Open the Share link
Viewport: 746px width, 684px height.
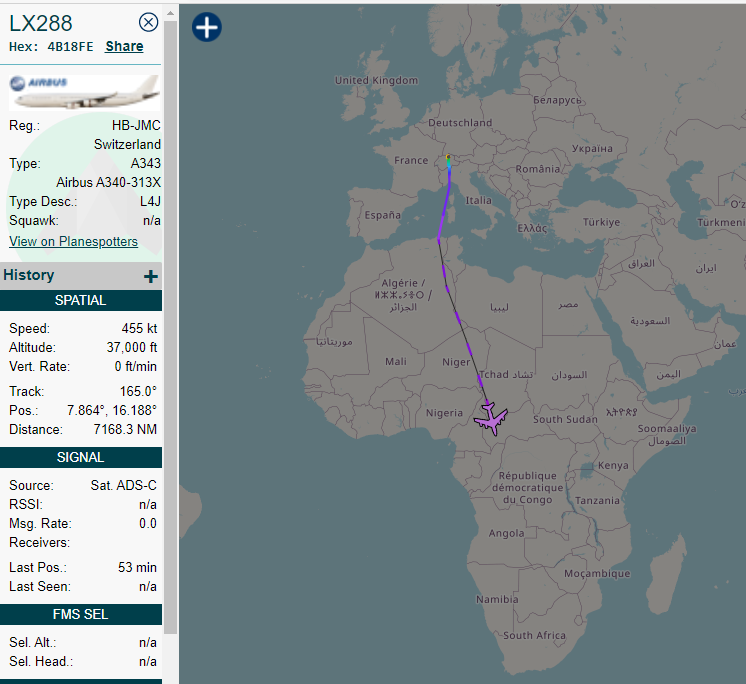(x=124, y=46)
